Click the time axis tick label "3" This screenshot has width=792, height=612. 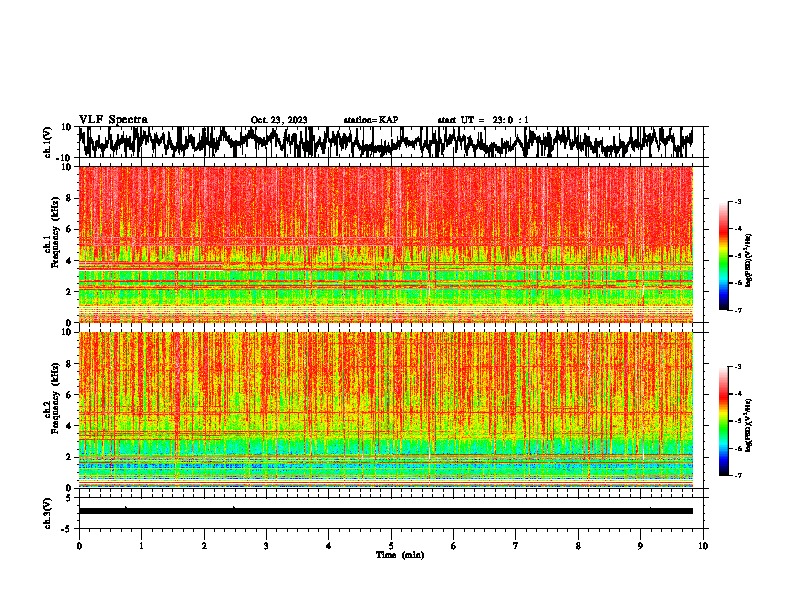point(266,546)
